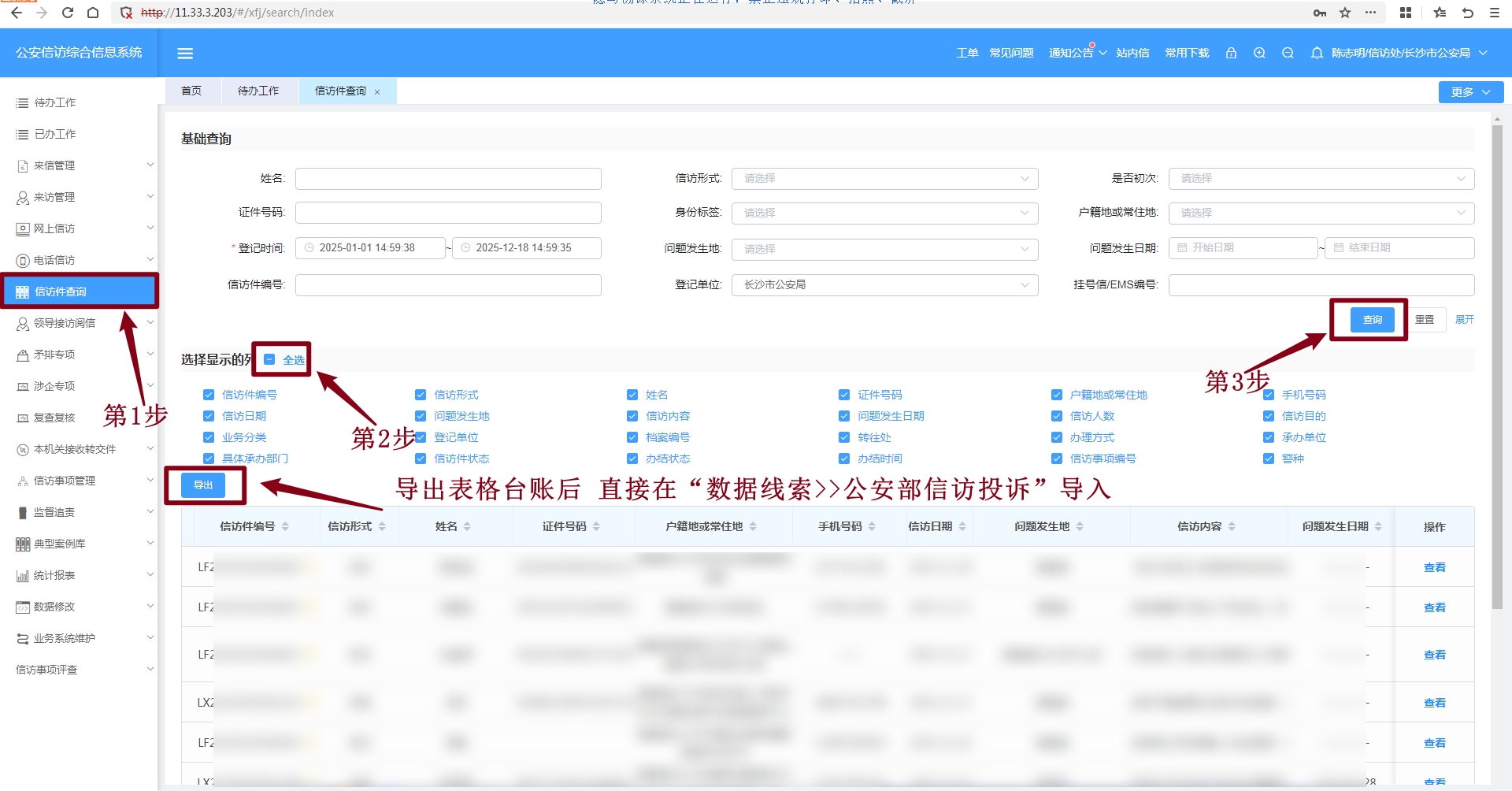The height and width of the screenshot is (791, 1512).
Task: Click the 姓名 input field
Action: [448, 179]
